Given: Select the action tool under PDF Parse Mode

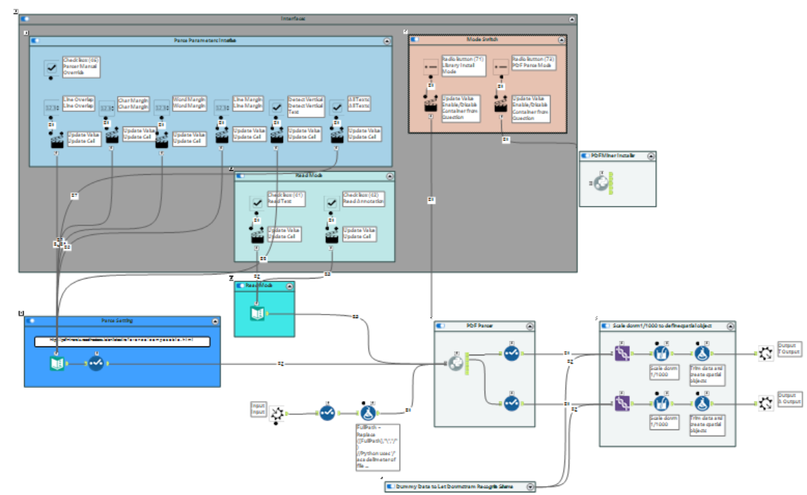Looking at the screenshot, I should pyautogui.click(x=501, y=105).
